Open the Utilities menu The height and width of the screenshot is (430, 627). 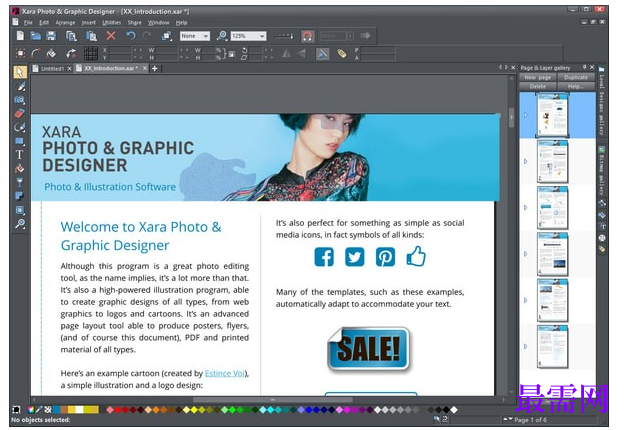point(112,23)
